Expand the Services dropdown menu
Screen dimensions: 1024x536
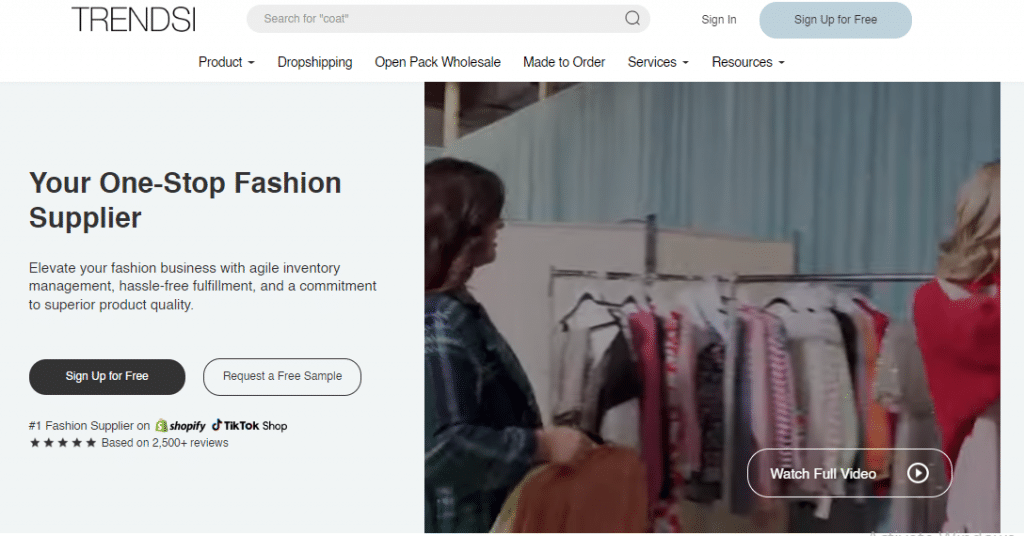click(x=657, y=62)
